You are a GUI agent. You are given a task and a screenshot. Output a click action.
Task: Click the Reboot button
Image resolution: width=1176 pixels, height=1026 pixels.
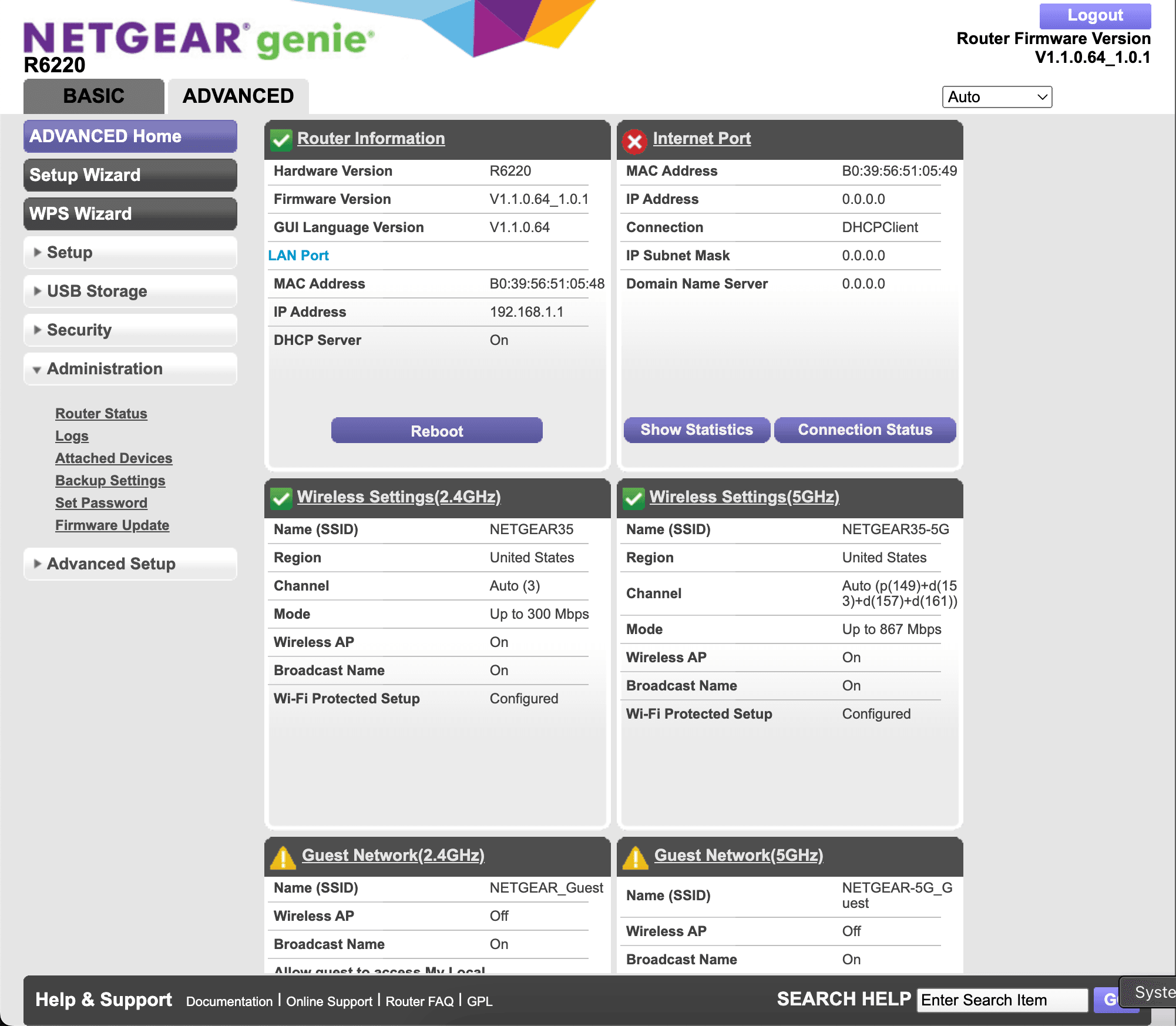click(x=436, y=431)
